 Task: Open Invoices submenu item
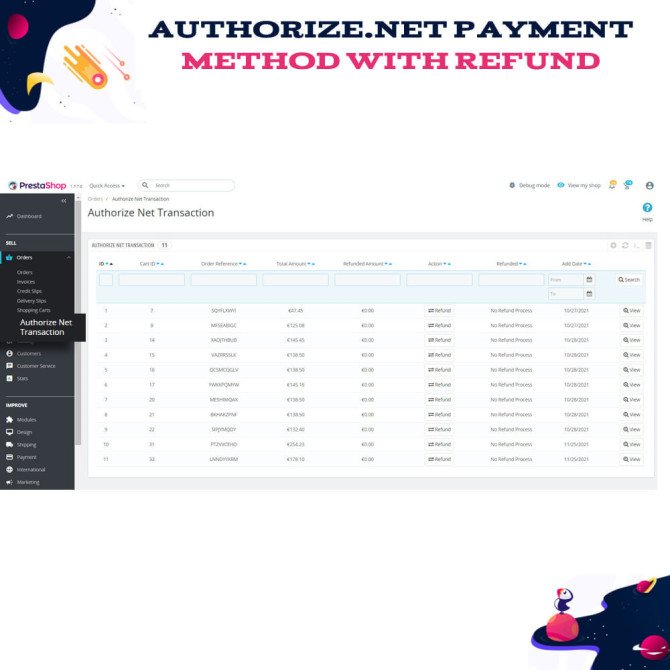pyautogui.click(x=26, y=282)
